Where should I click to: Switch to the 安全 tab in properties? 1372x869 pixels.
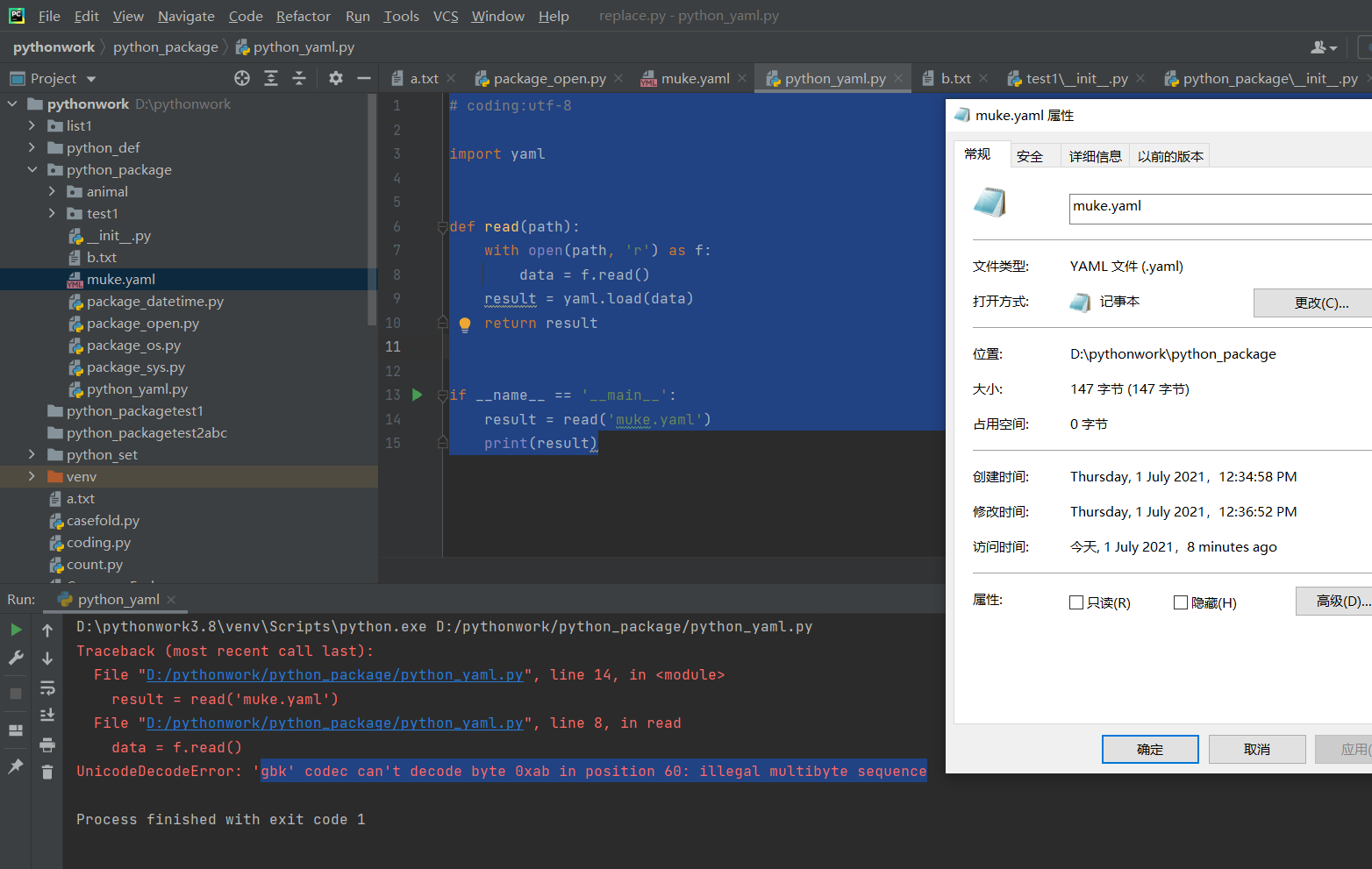[x=1030, y=156]
